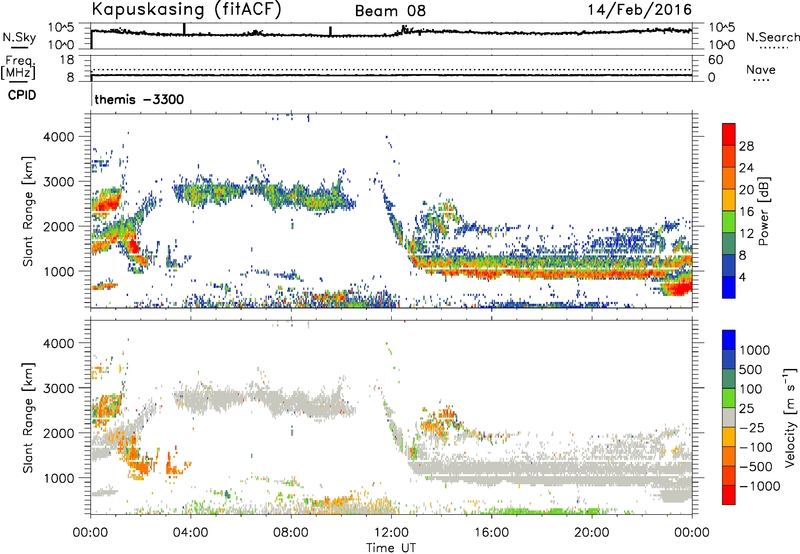This screenshot has width=800, height=554.
Task: Click the '20:00' time tick label
Action: [x=591, y=533]
